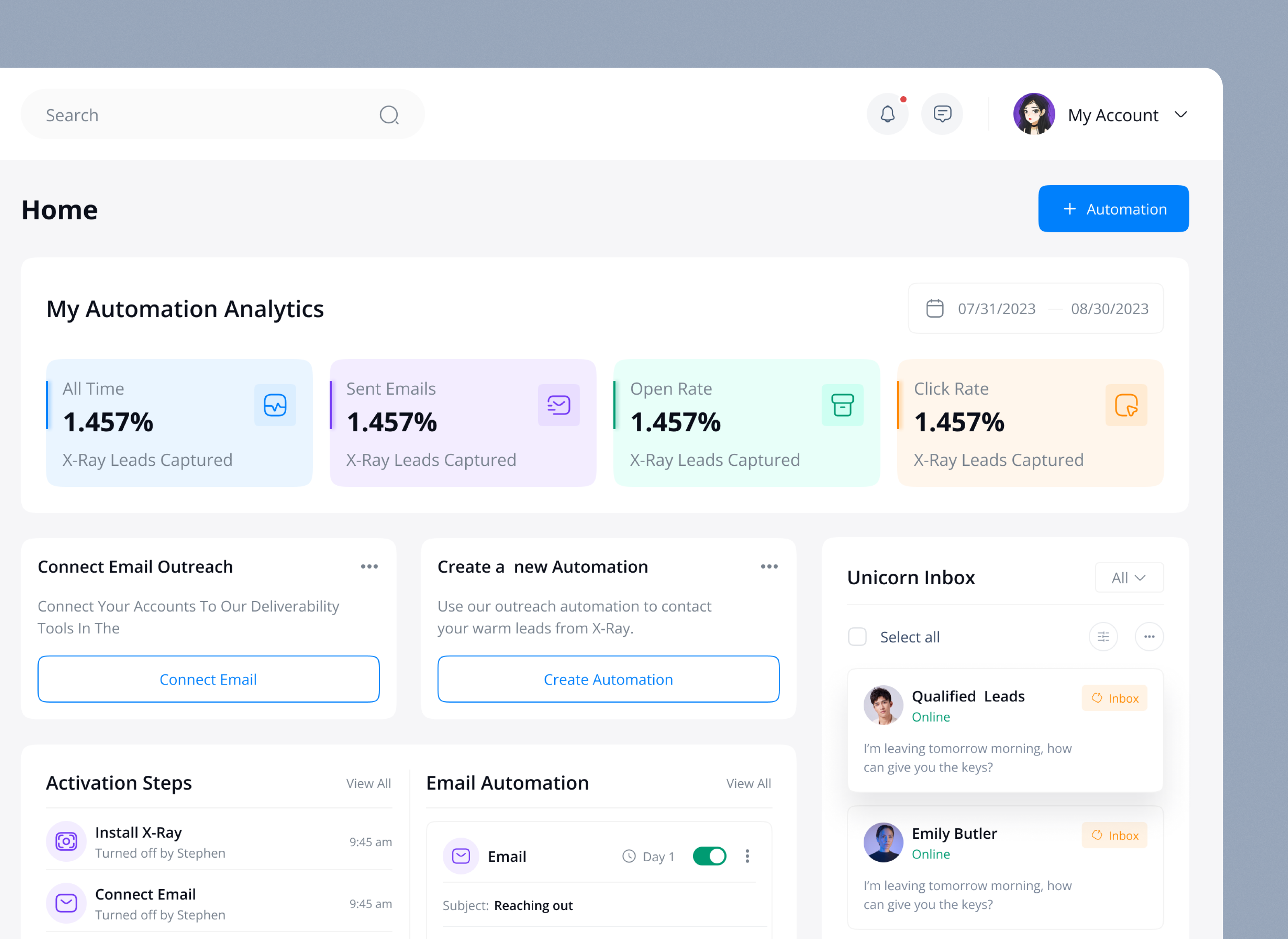Disable the Day 1 Email automation toggle

coord(709,856)
